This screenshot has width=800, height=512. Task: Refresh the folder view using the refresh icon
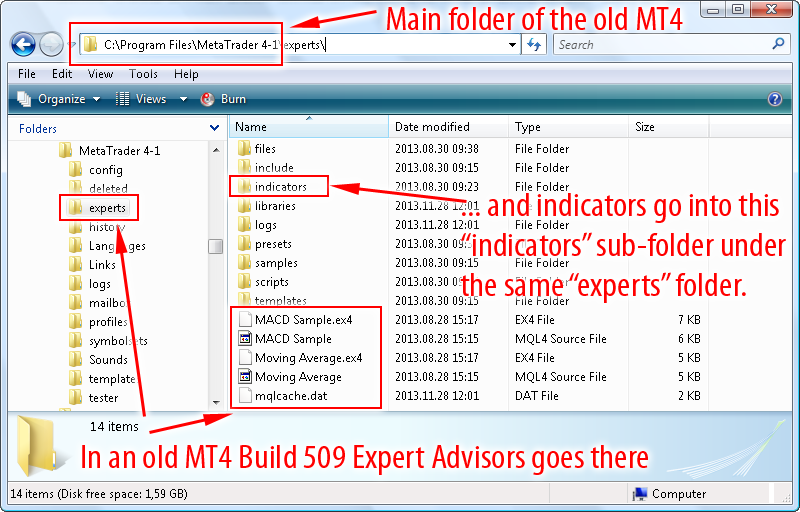coord(534,45)
